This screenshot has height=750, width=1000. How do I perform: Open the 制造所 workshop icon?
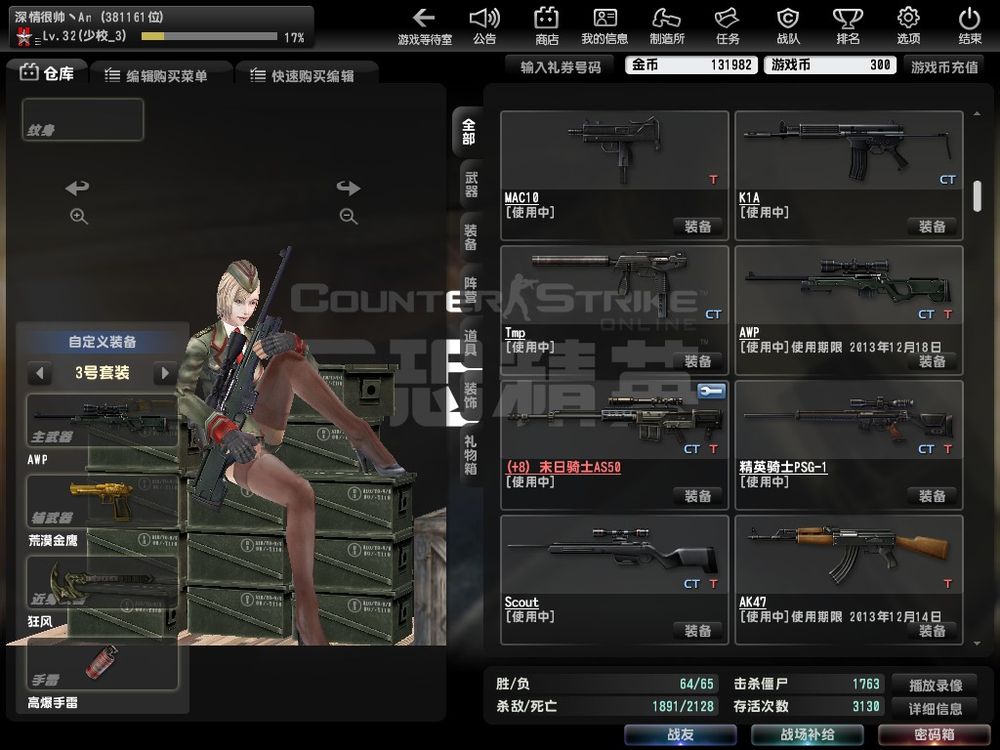[x=666, y=26]
